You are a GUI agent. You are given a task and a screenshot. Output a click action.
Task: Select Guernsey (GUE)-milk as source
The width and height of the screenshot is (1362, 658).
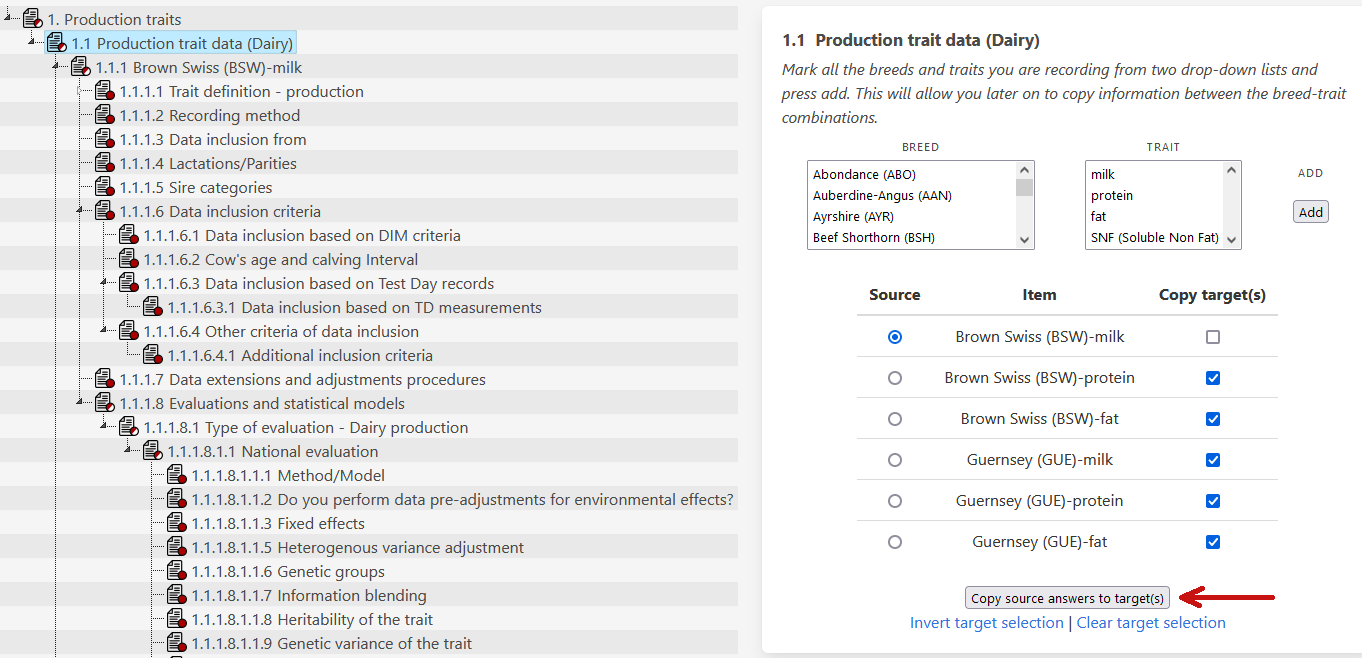(x=895, y=460)
